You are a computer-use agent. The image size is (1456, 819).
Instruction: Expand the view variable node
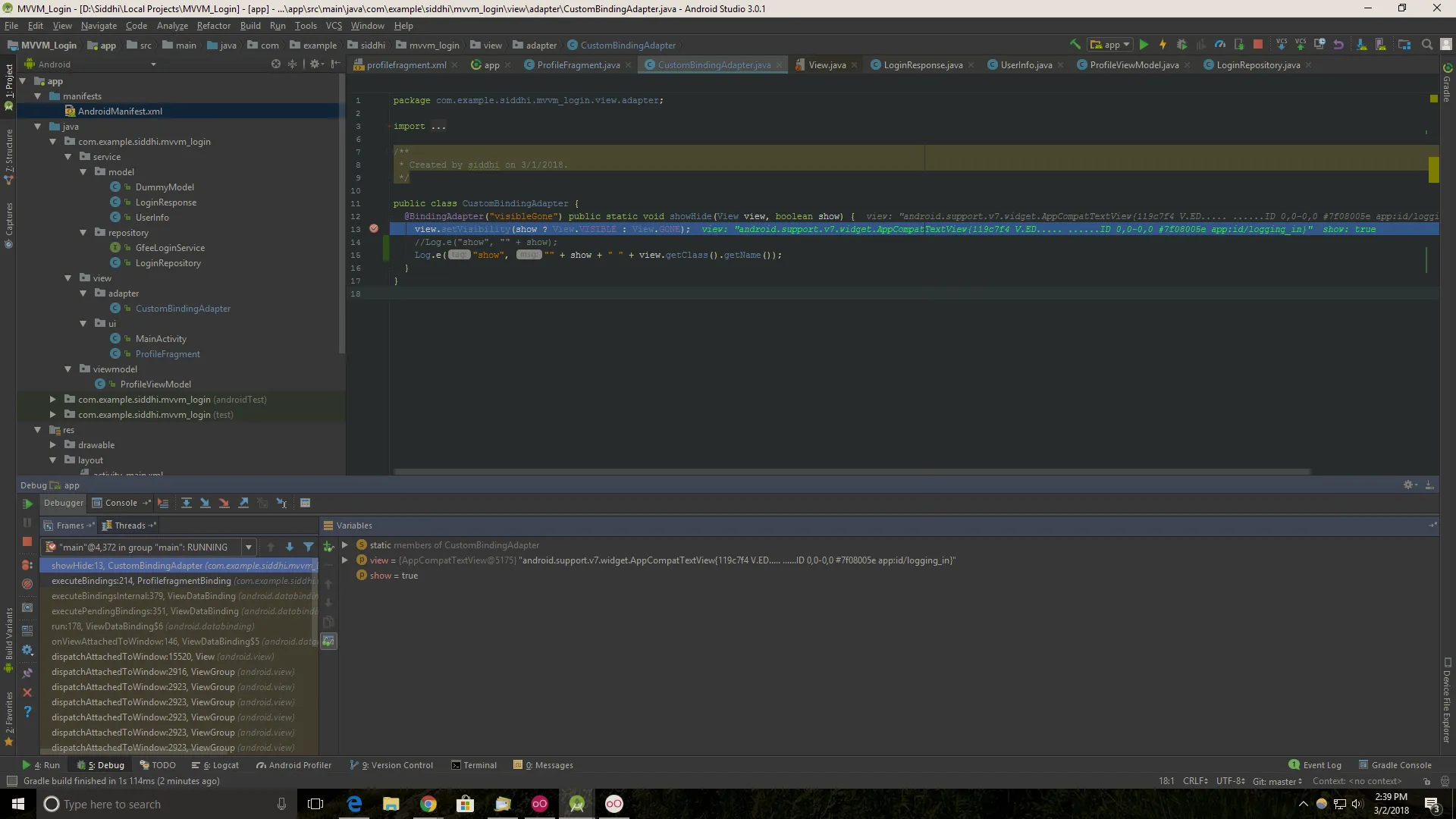(x=345, y=560)
